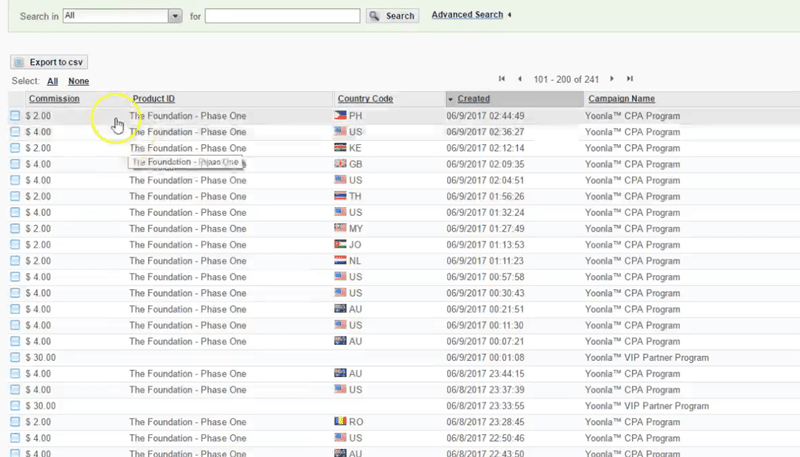800x457 pixels.
Task: Click the KE flag icon
Action: (x=340, y=147)
